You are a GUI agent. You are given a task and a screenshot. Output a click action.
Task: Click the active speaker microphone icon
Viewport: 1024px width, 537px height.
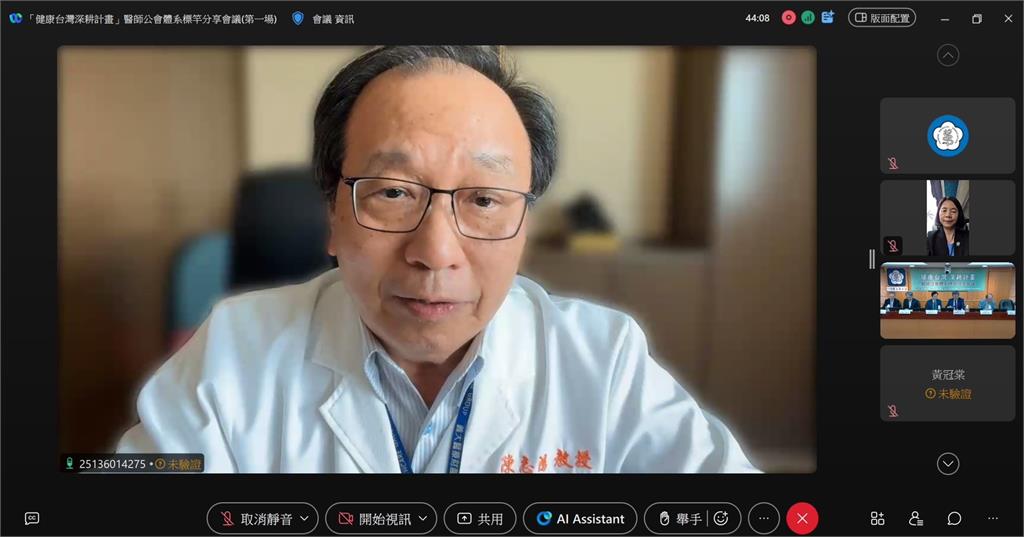69,463
